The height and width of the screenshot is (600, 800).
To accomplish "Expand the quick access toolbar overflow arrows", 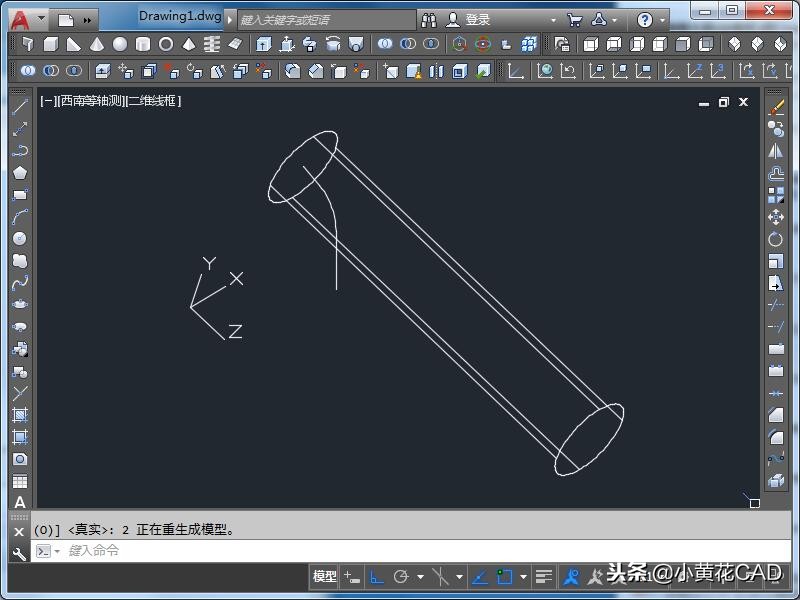I will (87, 20).
